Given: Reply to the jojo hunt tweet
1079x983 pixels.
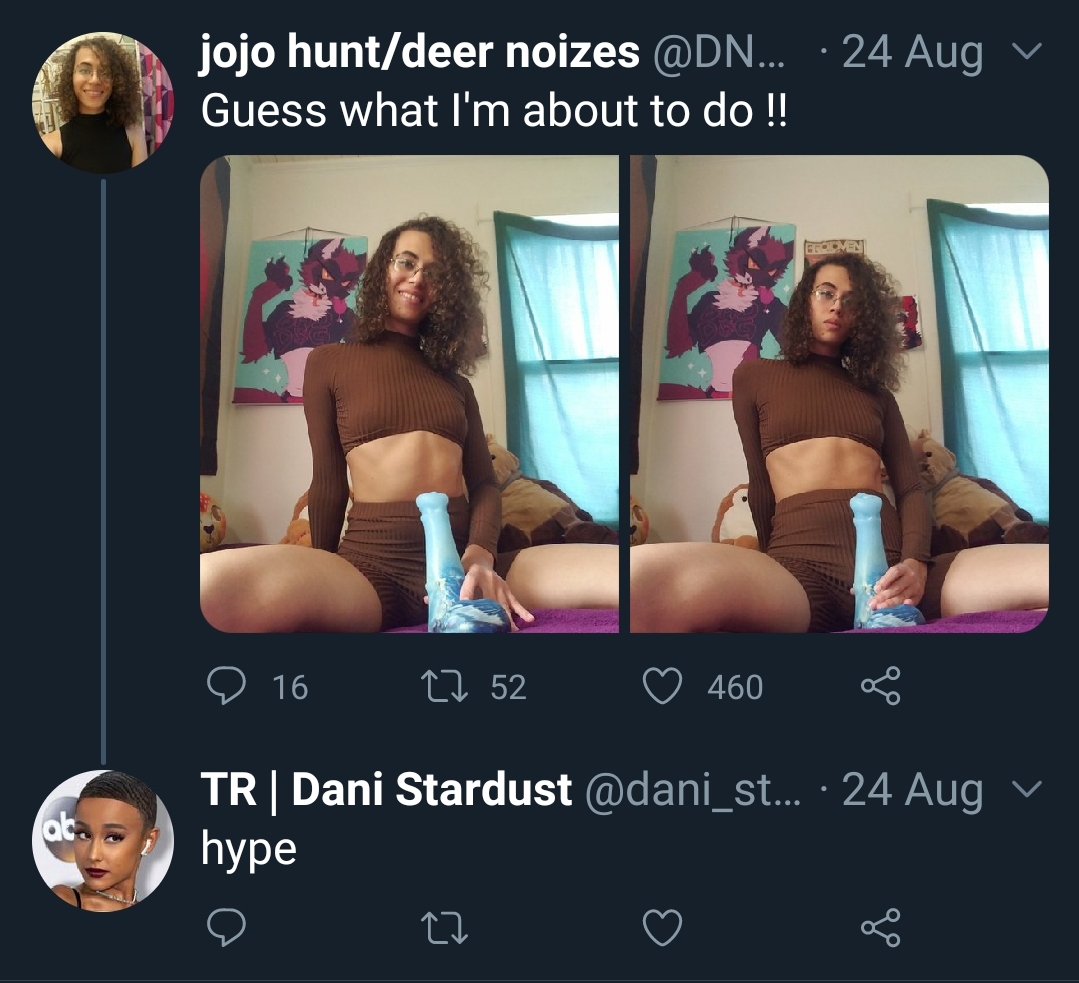Looking at the screenshot, I should tap(226, 686).
